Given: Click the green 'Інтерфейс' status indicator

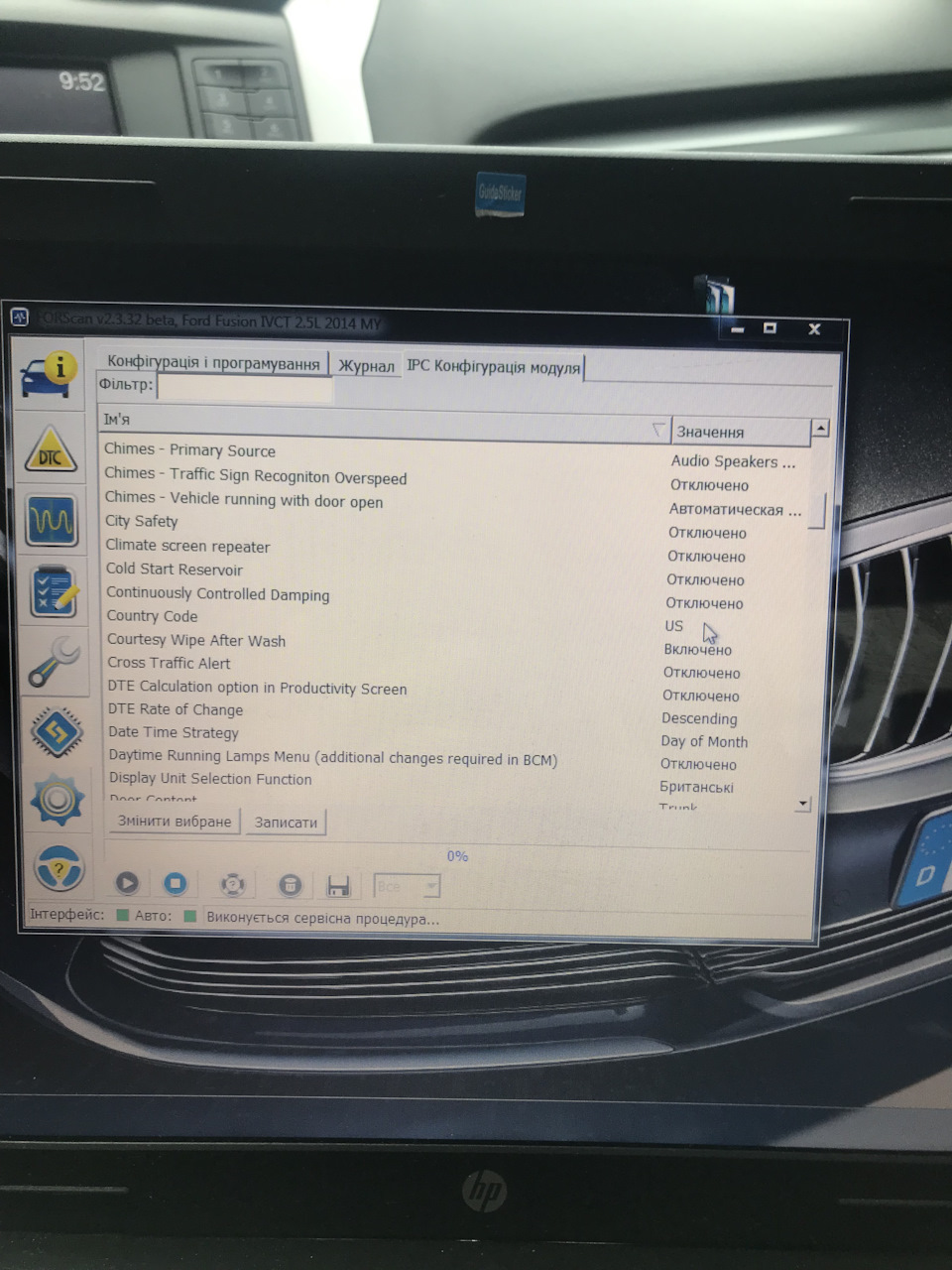Looking at the screenshot, I should tap(123, 915).
